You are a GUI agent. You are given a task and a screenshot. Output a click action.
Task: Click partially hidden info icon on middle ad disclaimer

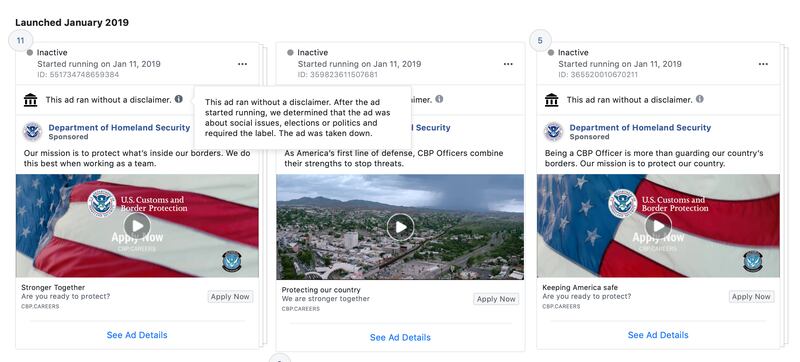(439, 99)
